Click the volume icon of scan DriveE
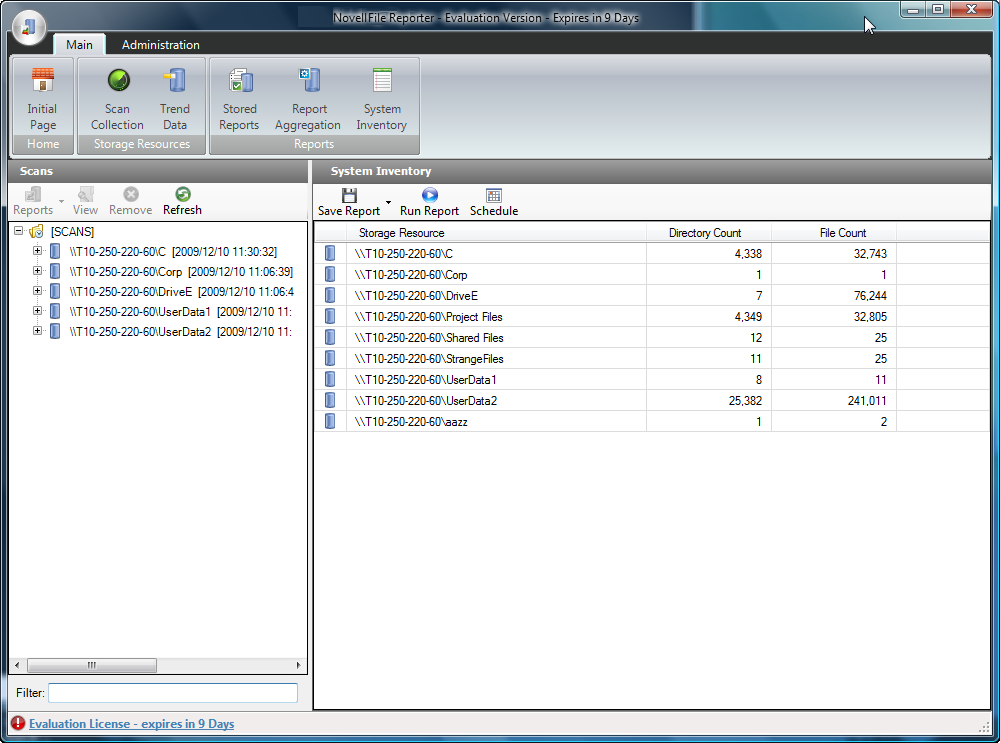The image size is (1000, 743). (55, 291)
